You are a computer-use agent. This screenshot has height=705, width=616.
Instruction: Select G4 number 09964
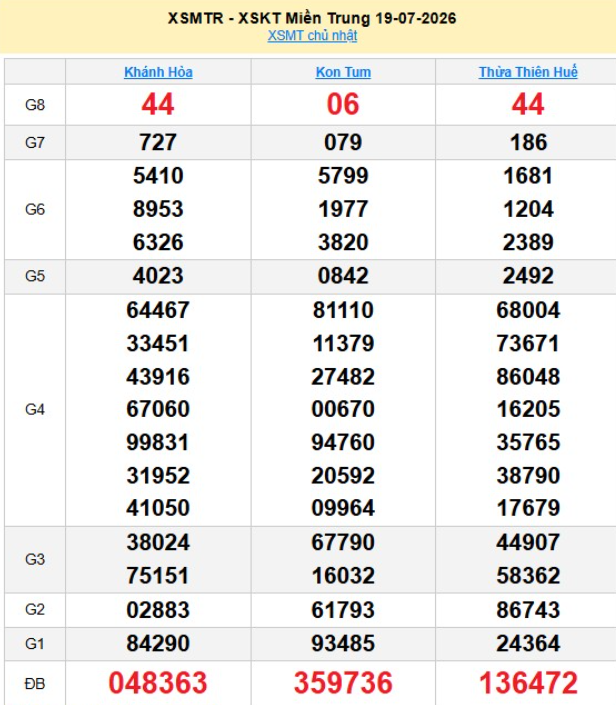[x=343, y=508]
